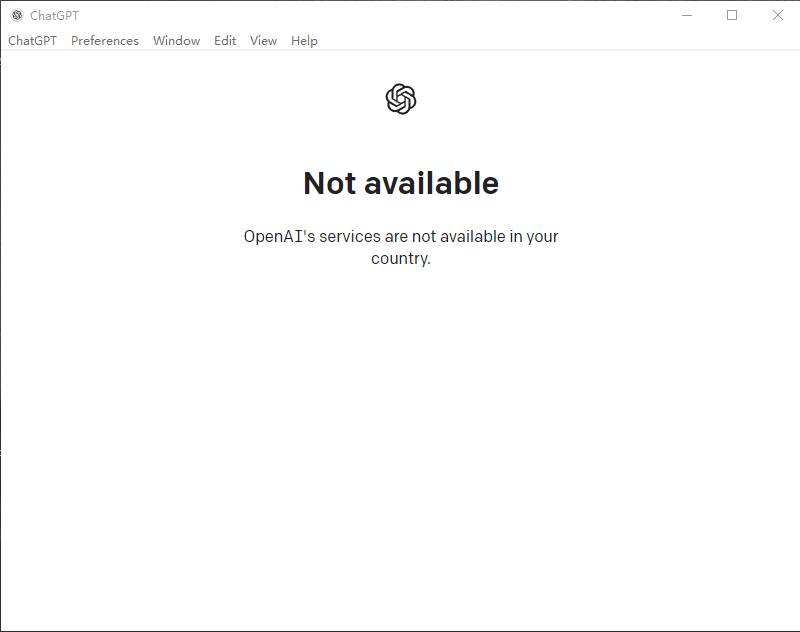Open the Window menu
Viewport: 800px width, 632px height.
pyautogui.click(x=177, y=41)
